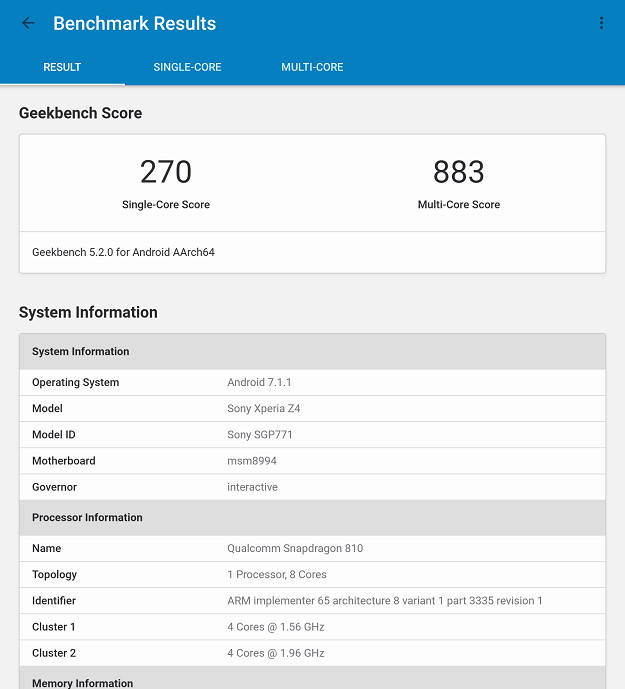Click the ARM implementer 65 identifier value
This screenshot has width=625, height=689.
click(x=385, y=601)
